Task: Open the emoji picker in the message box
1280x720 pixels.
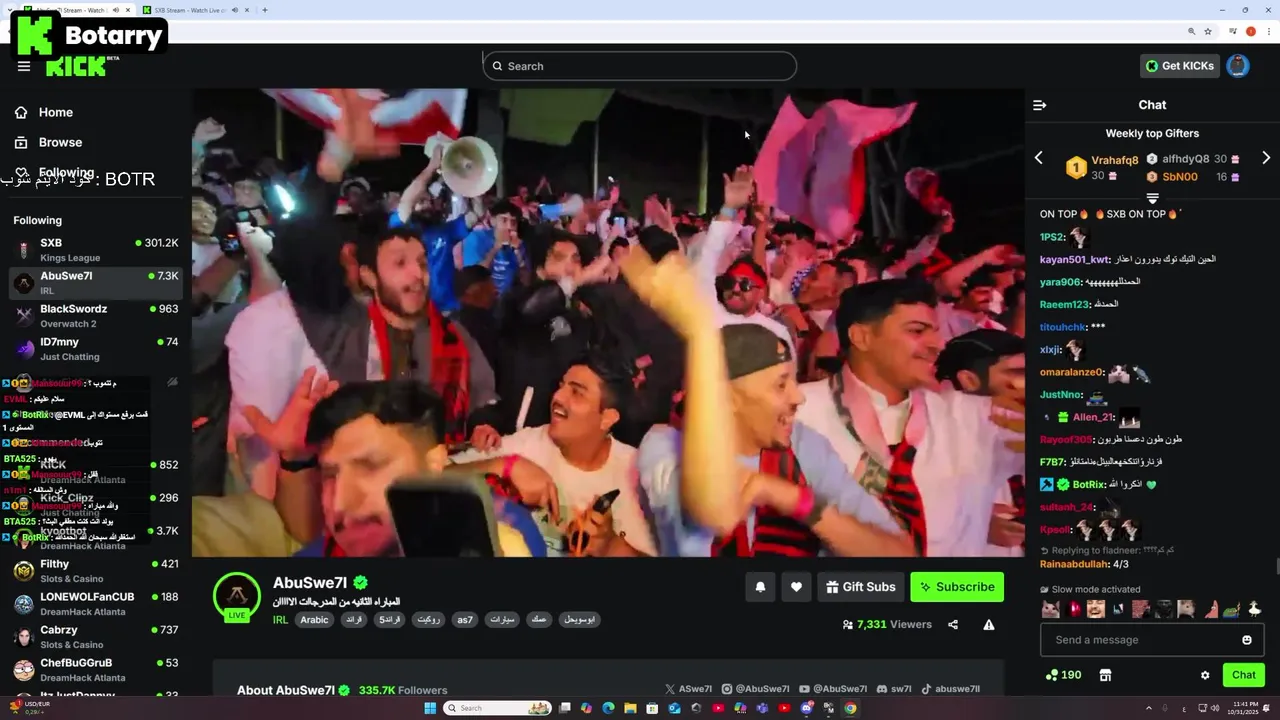Action: pos(1247,640)
